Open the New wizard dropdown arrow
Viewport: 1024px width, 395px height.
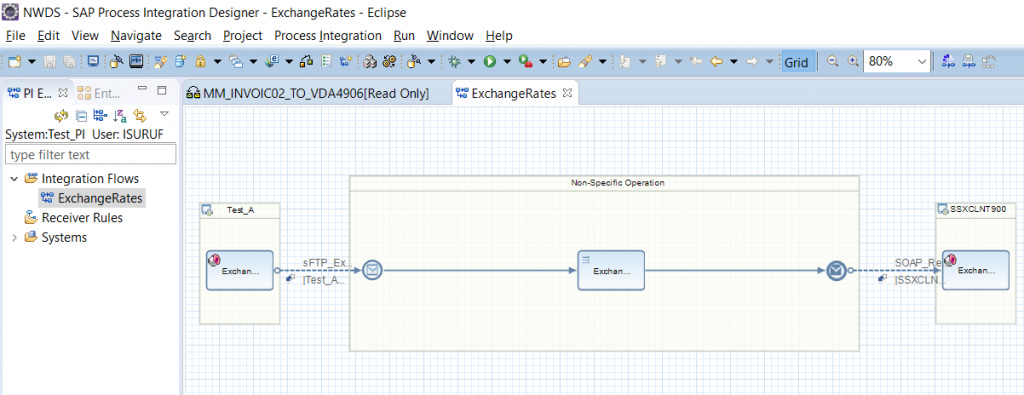[x=31, y=61]
